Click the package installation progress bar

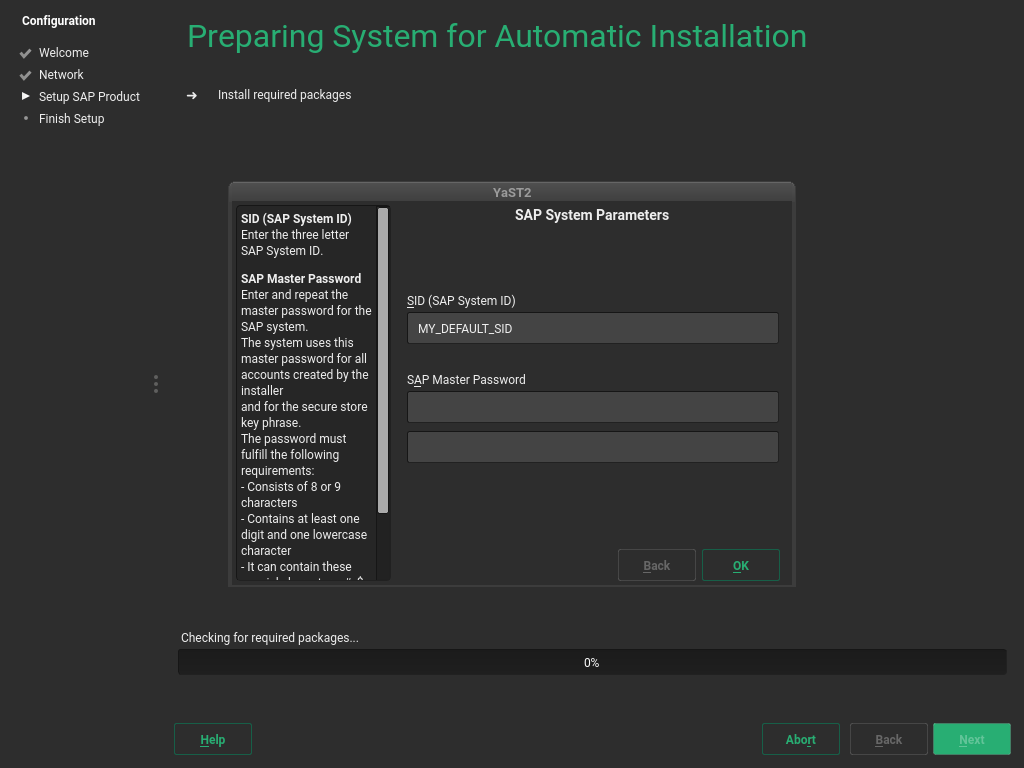(592, 661)
